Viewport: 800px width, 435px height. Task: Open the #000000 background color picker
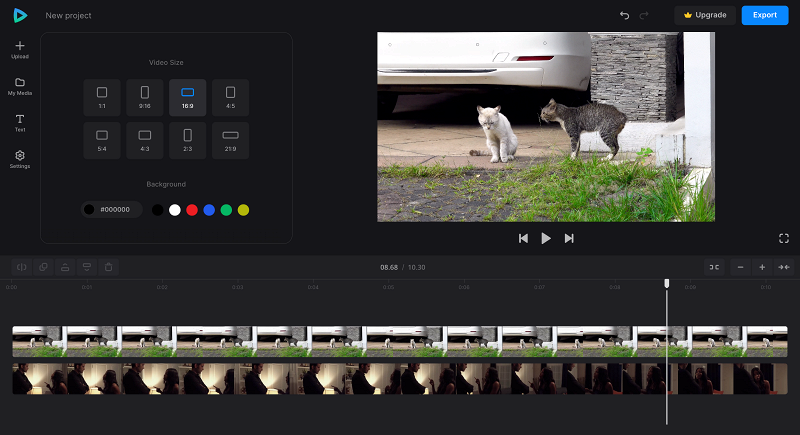coord(111,210)
